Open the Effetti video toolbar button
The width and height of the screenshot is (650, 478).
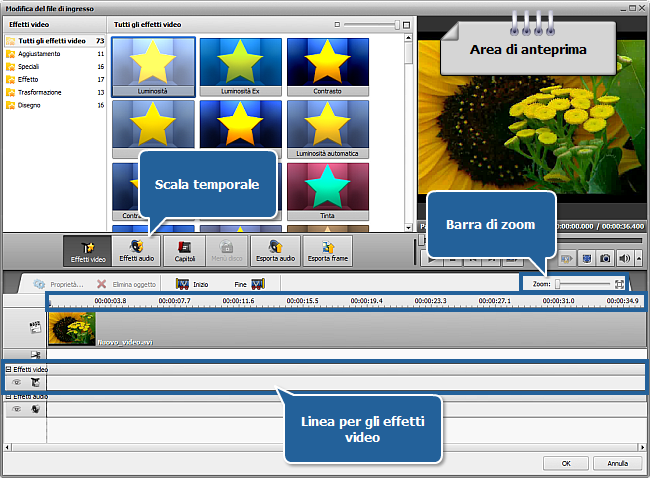pyautogui.click(x=87, y=251)
